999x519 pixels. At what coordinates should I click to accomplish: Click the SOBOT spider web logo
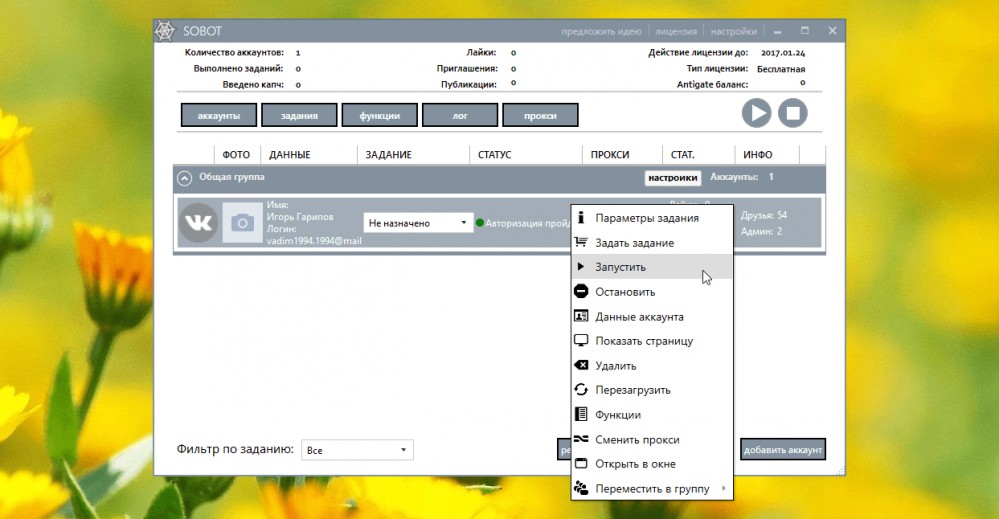tap(165, 31)
